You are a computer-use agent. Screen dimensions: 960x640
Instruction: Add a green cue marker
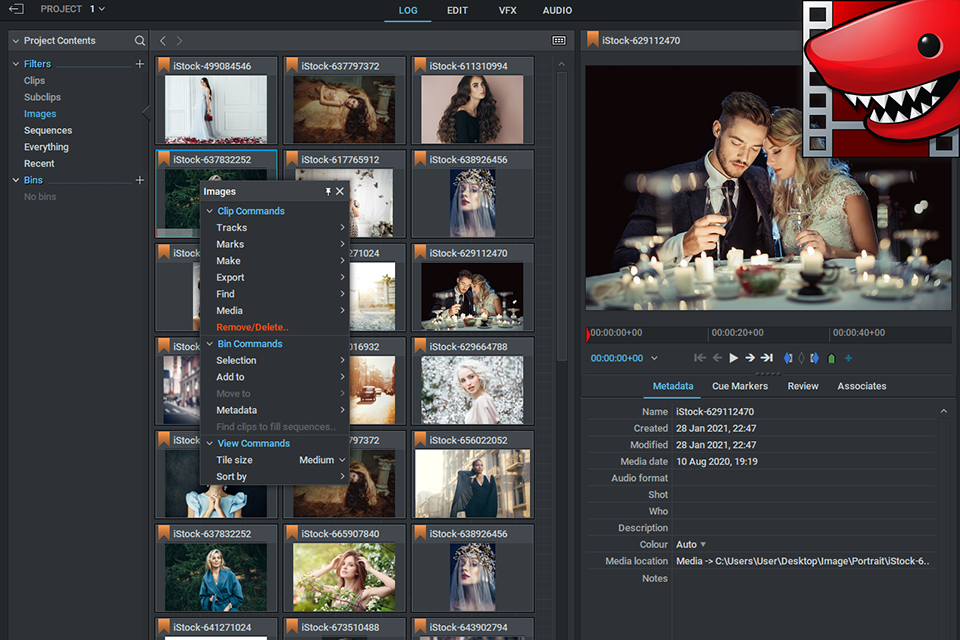(x=831, y=358)
